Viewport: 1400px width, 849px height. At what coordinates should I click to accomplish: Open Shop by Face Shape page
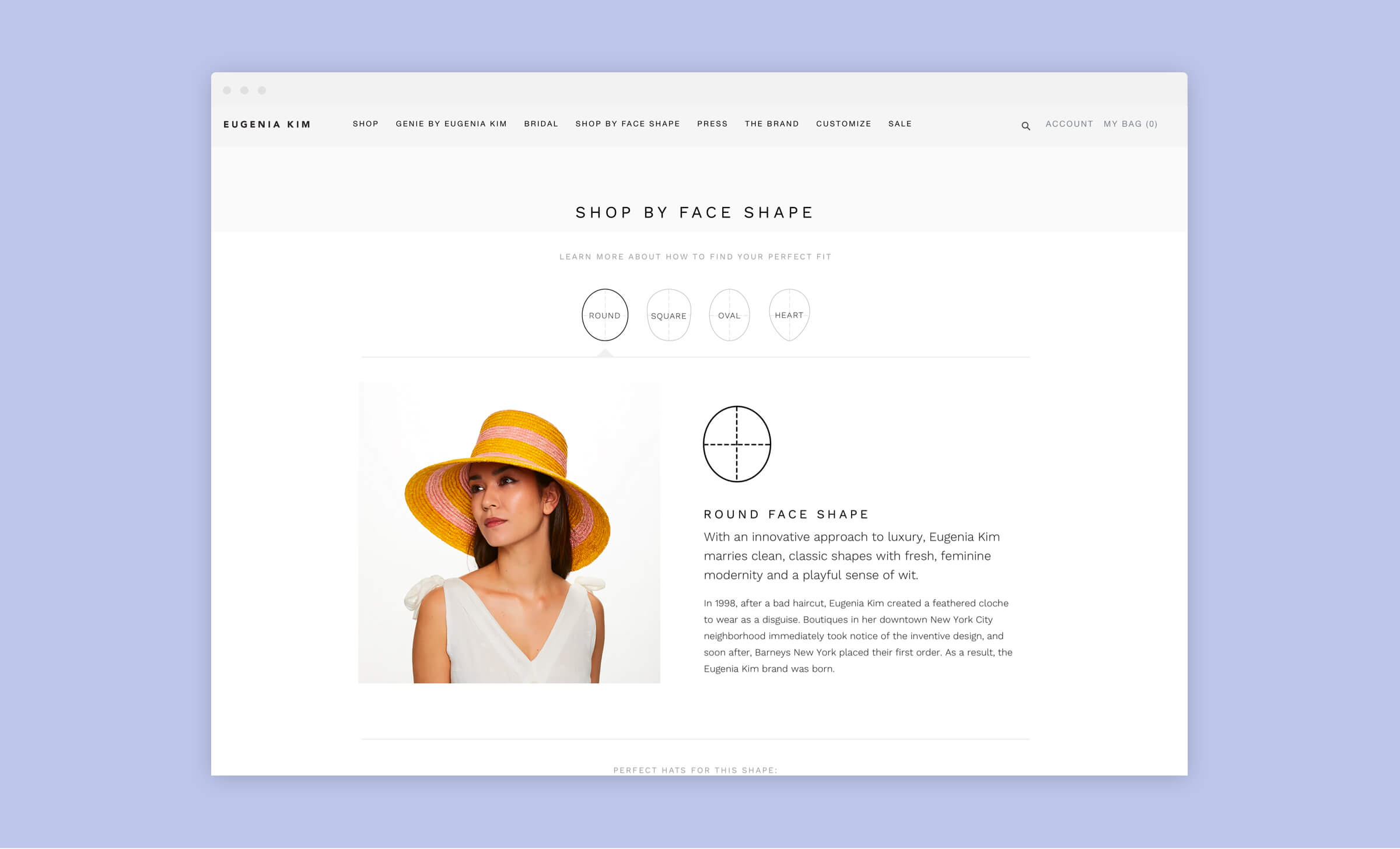(x=628, y=124)
